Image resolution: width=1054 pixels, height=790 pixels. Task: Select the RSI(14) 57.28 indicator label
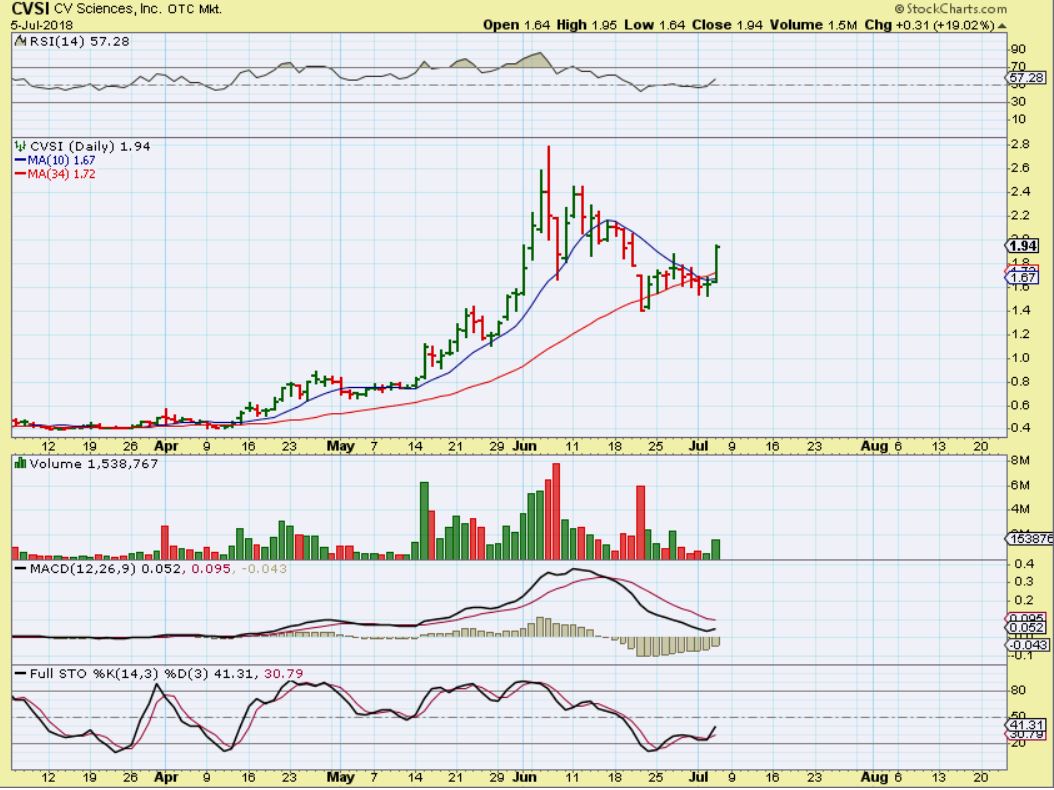79,41
